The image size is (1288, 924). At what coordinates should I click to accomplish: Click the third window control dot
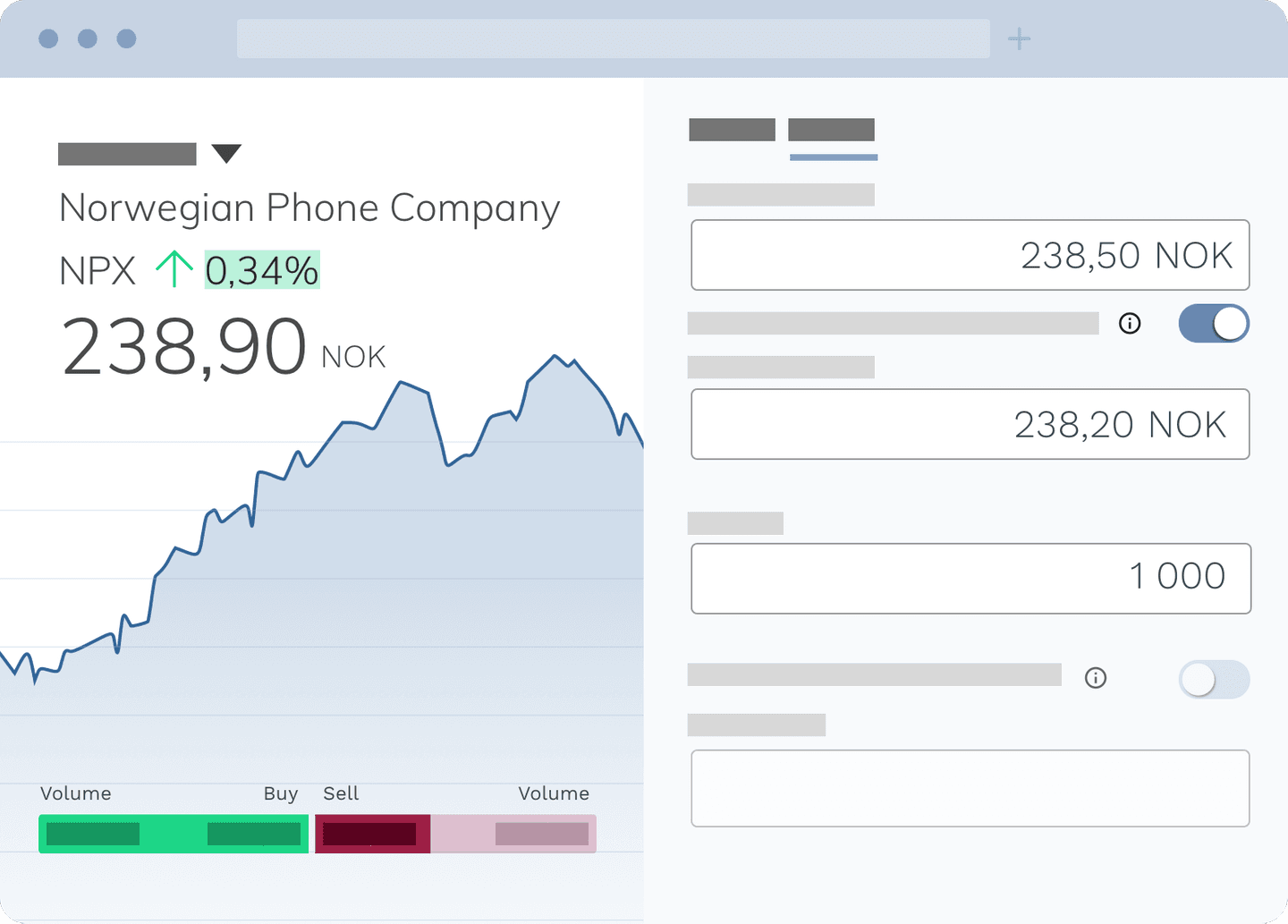pyautogui.click(x=127, y=38)
